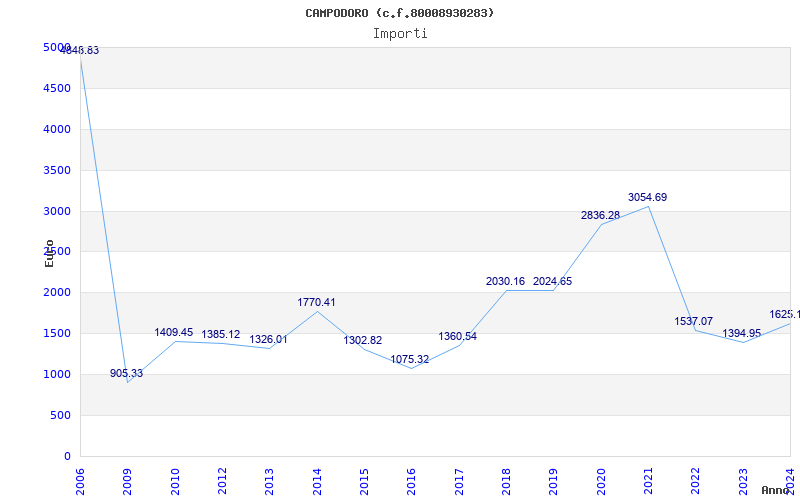Click the Anno x-axis title
Viewport: 800px width, 500px height.
click(776, 490)
